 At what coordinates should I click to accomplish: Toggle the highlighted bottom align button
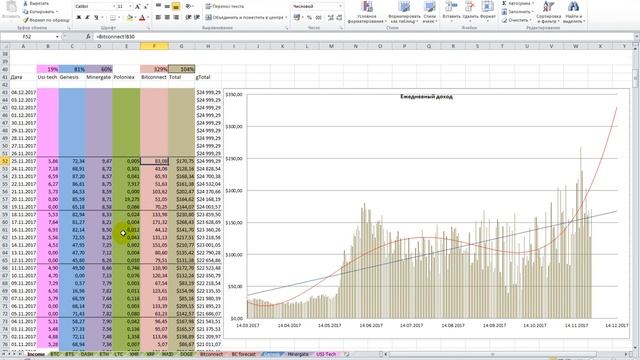tap(176, 6)
